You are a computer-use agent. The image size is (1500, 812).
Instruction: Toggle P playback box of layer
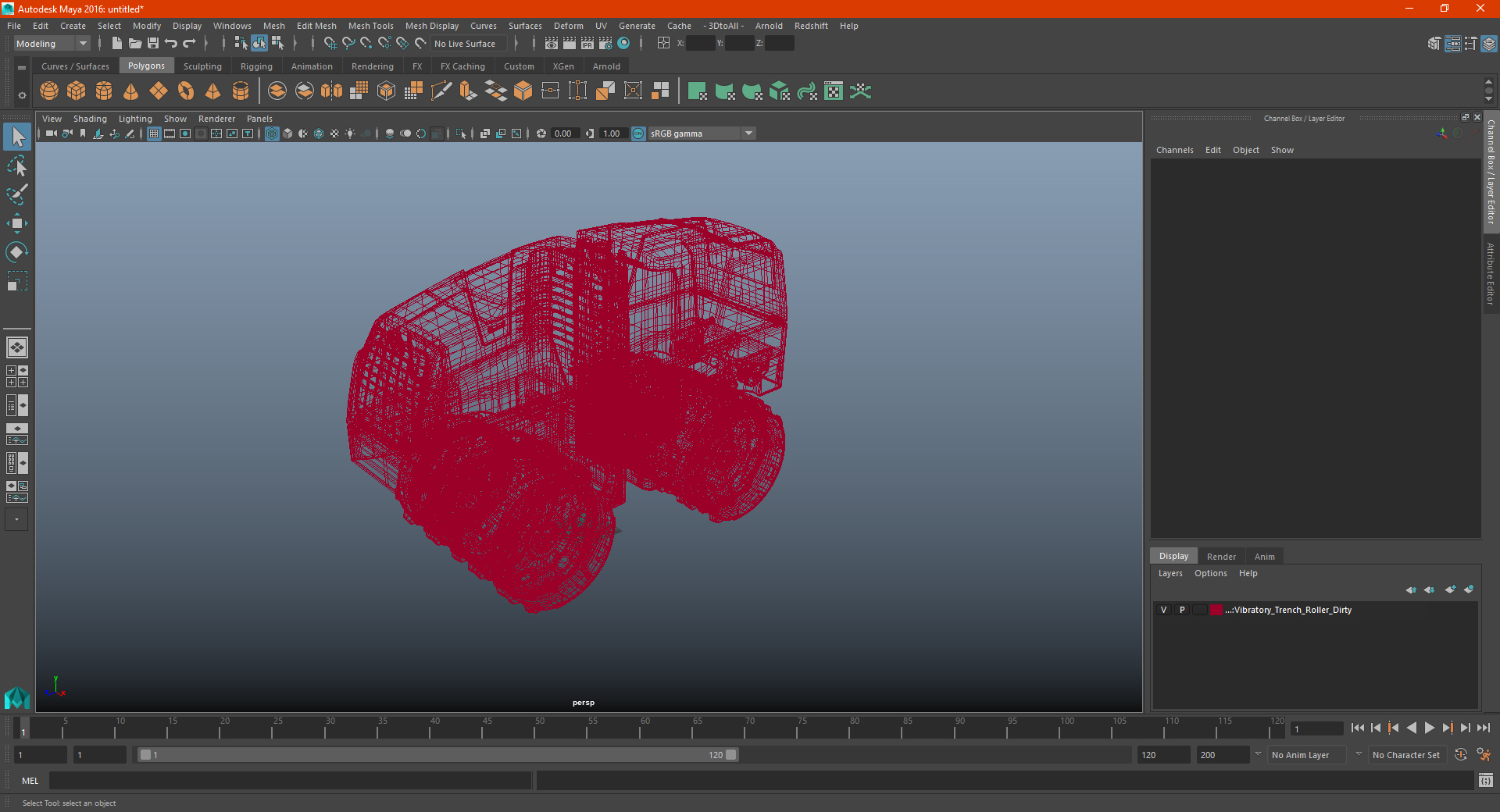click(1182, 610)
